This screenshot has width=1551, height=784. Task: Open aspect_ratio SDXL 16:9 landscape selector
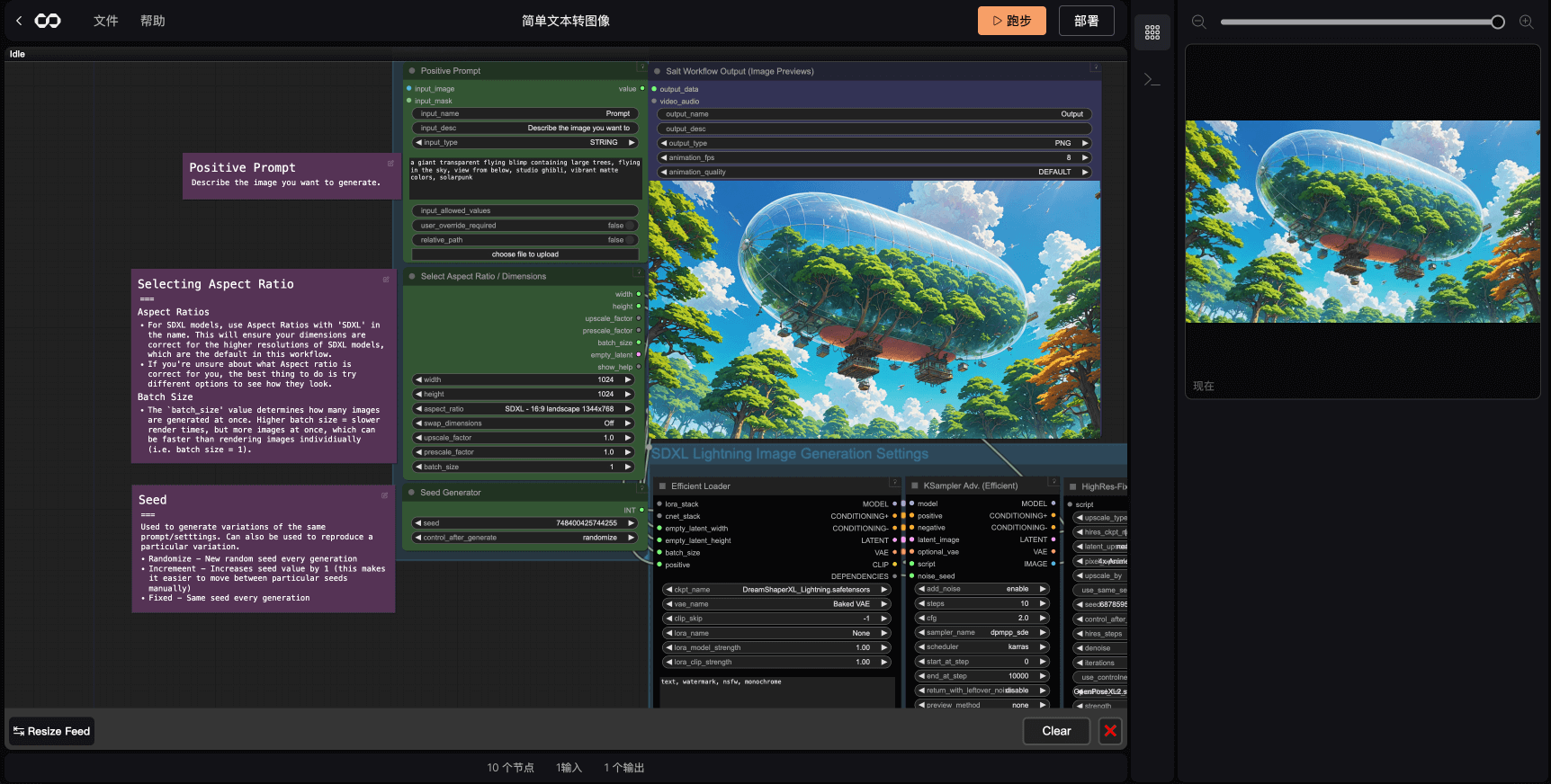(x=524, y=409)
